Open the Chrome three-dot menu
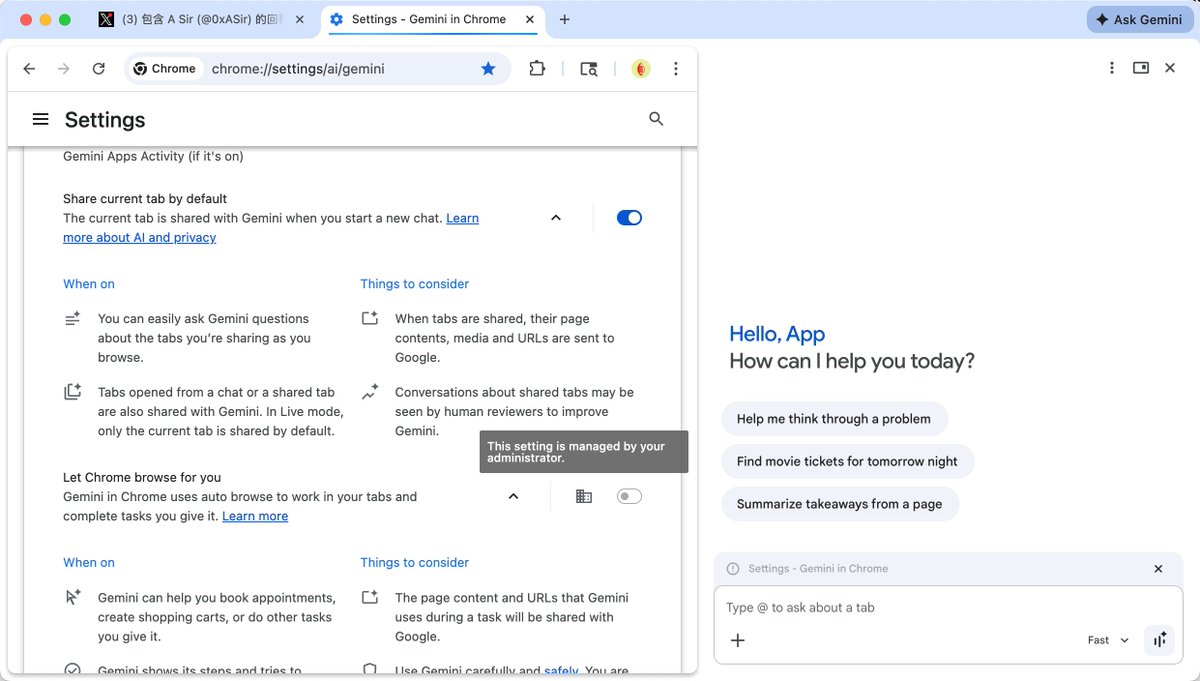The width and height of the screenshot is (1200, 681). (x=676, y=69)
